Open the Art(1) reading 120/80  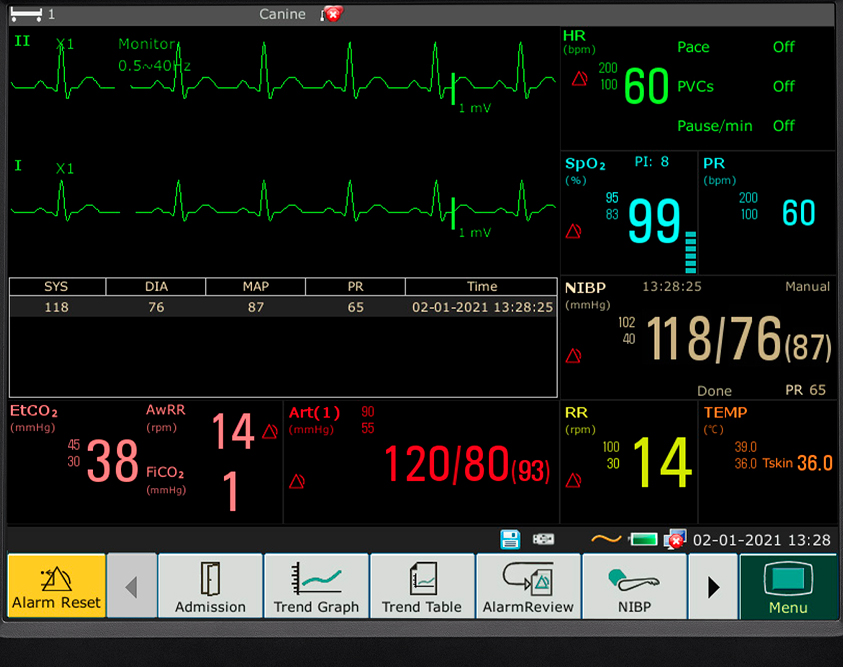tap(446, 463)
